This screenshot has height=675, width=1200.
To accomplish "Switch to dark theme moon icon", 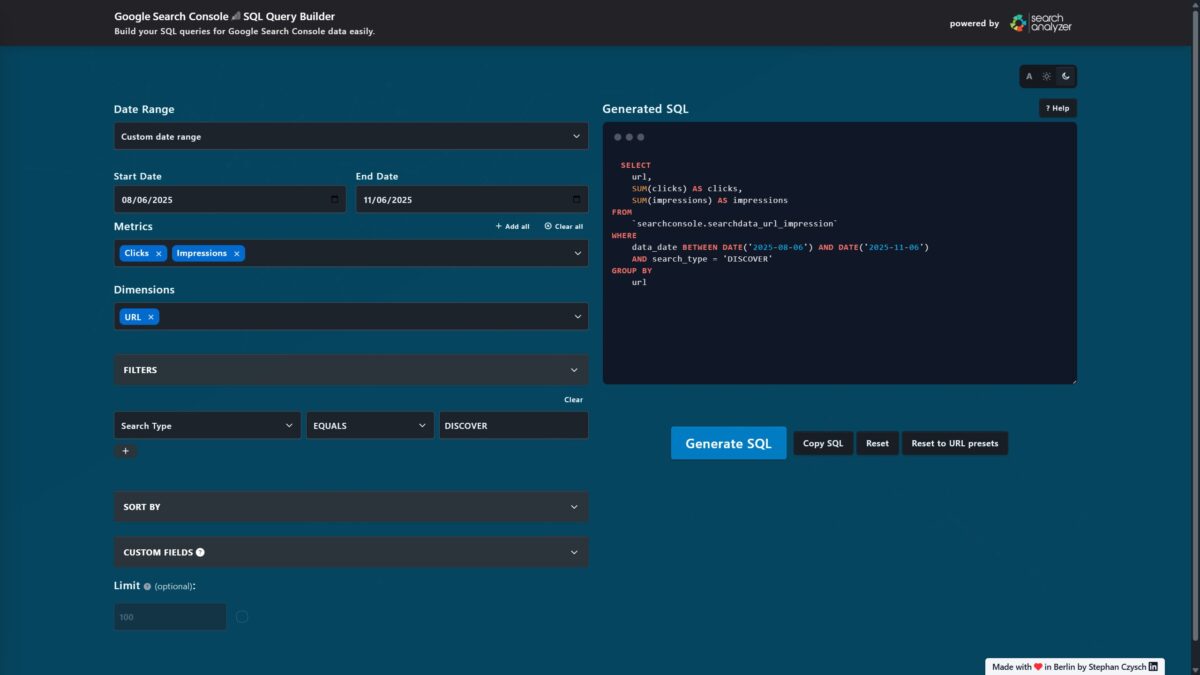I will (1066, 76).
